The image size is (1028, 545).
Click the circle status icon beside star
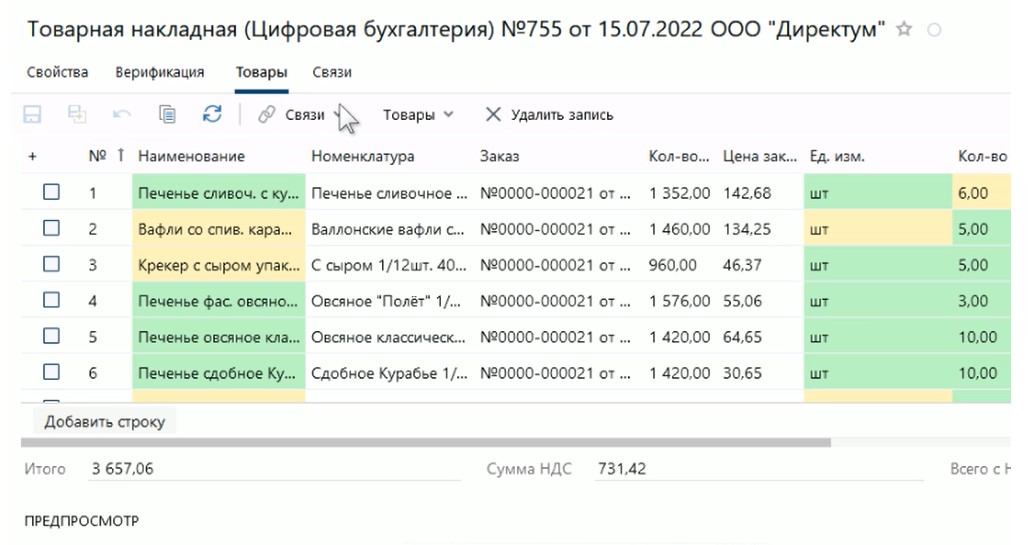934,30
